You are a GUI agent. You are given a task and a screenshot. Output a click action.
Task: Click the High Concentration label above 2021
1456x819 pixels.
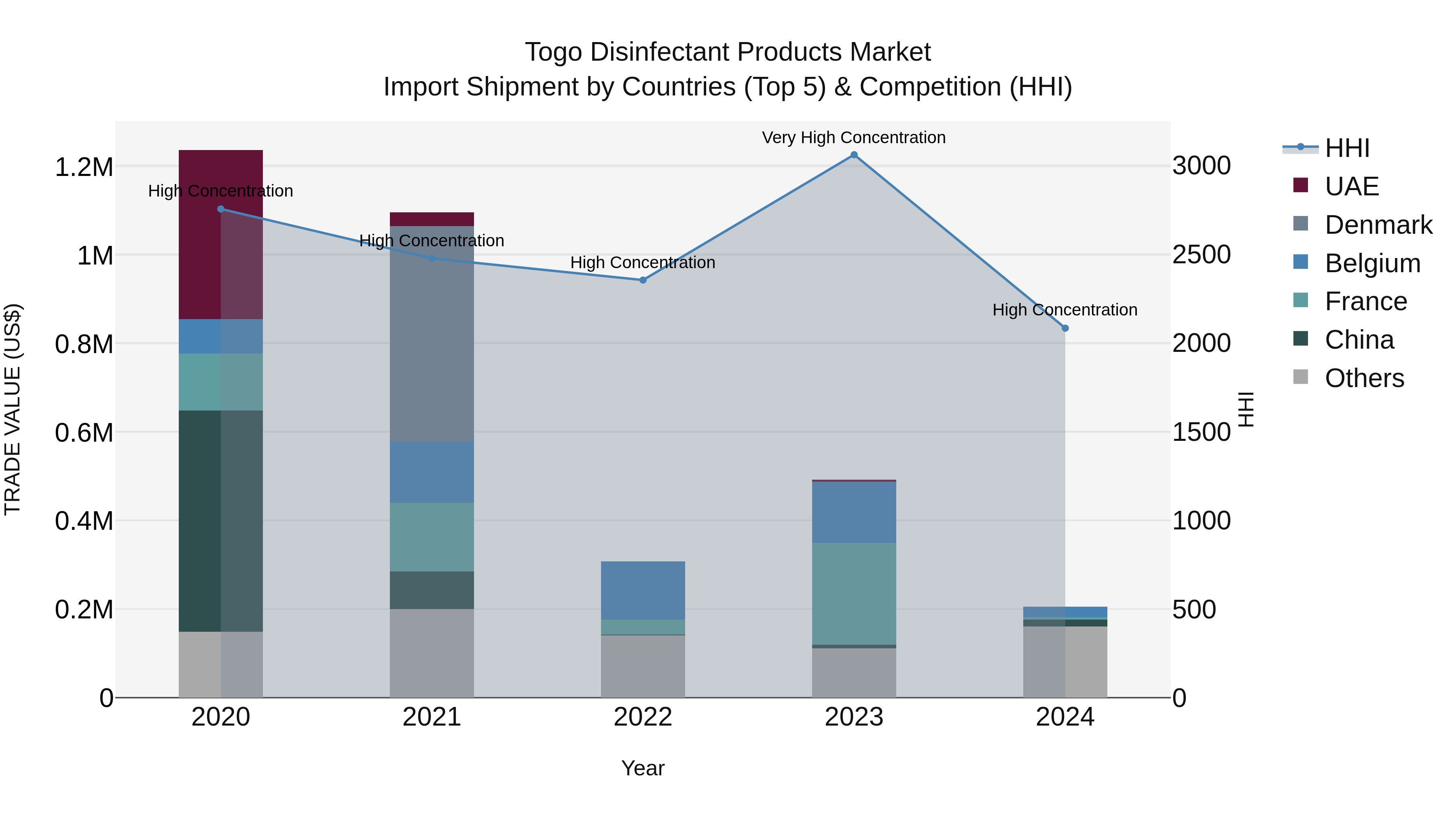[432, 241]
